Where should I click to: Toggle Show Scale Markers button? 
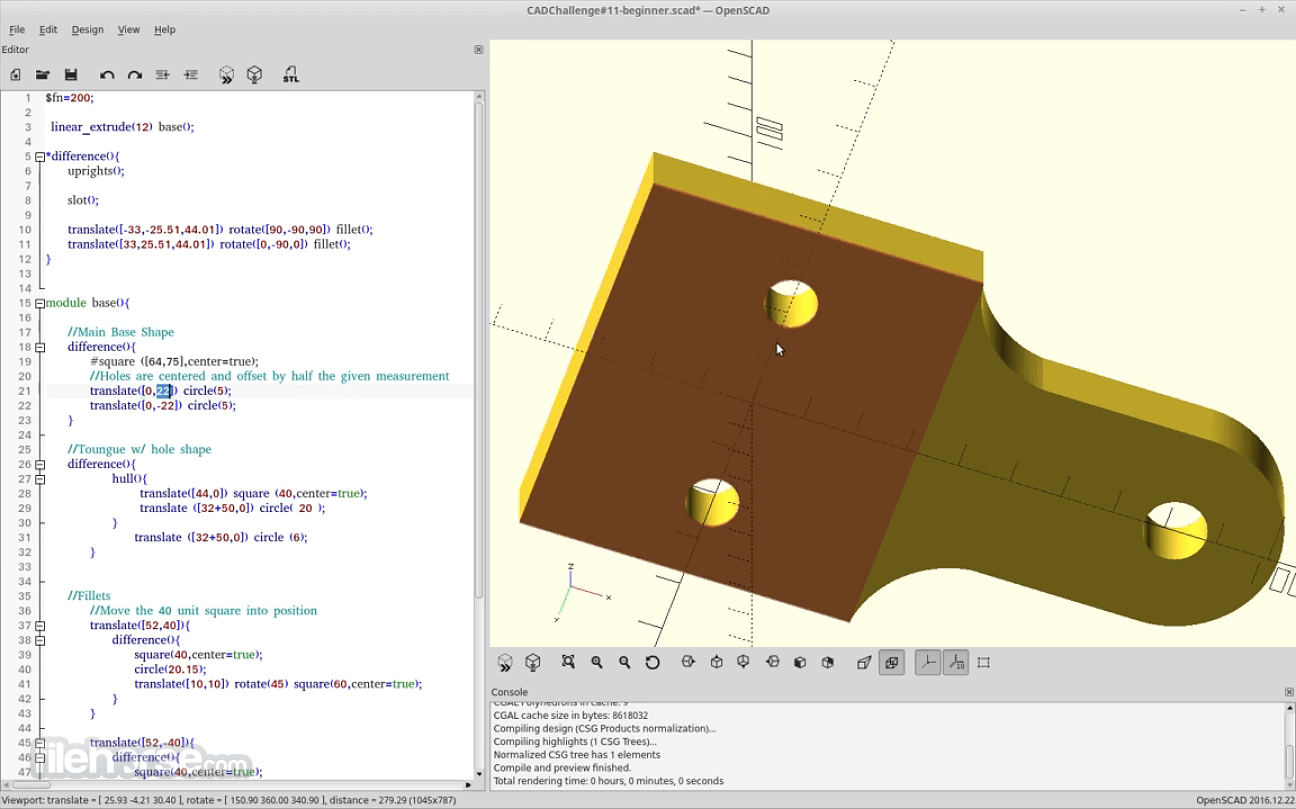[956, 662]
